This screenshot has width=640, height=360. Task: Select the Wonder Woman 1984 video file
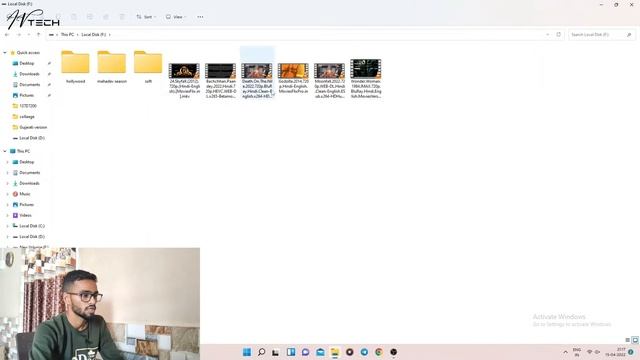pos(366,78)
